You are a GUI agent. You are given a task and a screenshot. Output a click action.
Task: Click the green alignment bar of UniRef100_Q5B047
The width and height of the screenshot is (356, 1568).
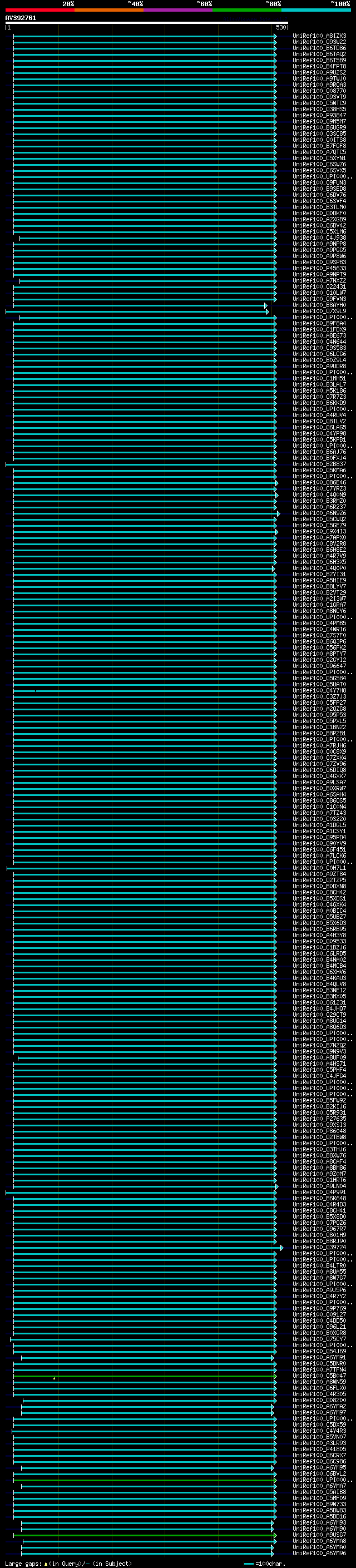[x=145, y=1376]
